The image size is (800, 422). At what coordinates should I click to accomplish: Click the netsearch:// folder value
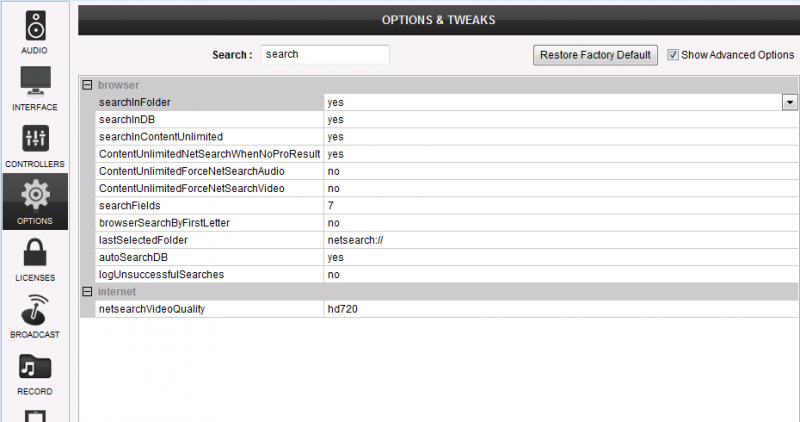coord(355,240)
